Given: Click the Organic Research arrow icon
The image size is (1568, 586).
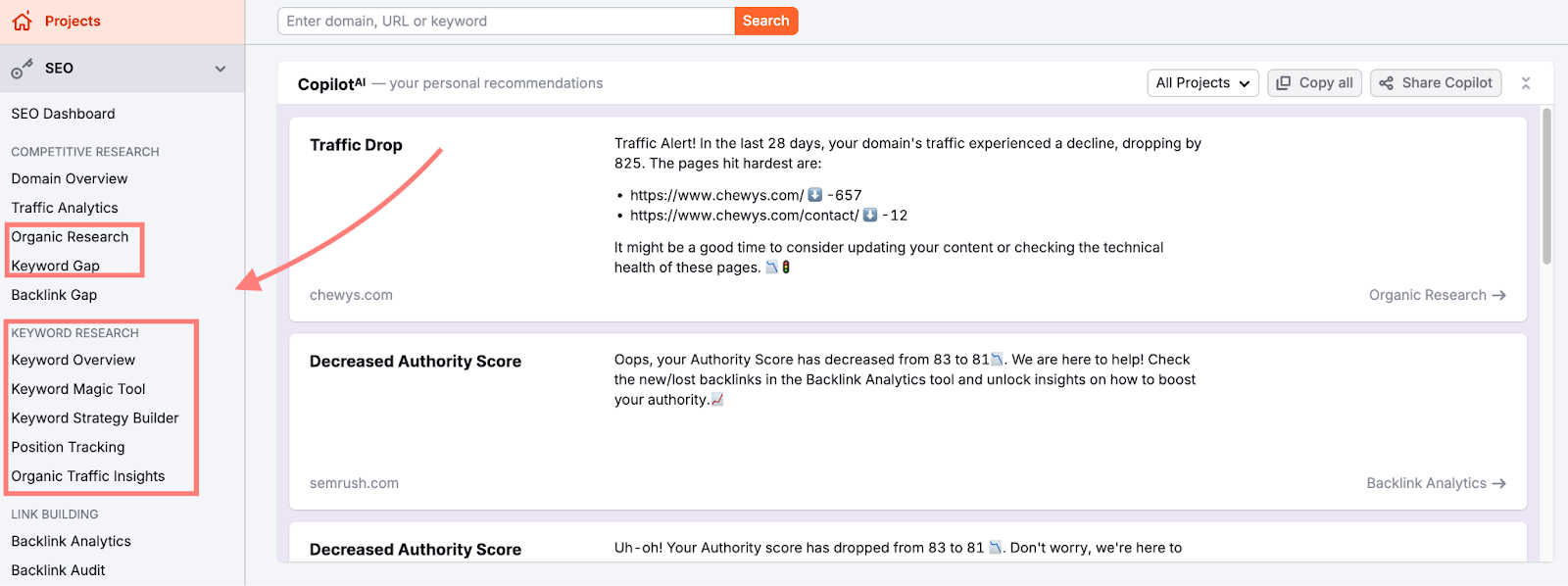Looking at the screenshot, I should (x=1499, y=295).
